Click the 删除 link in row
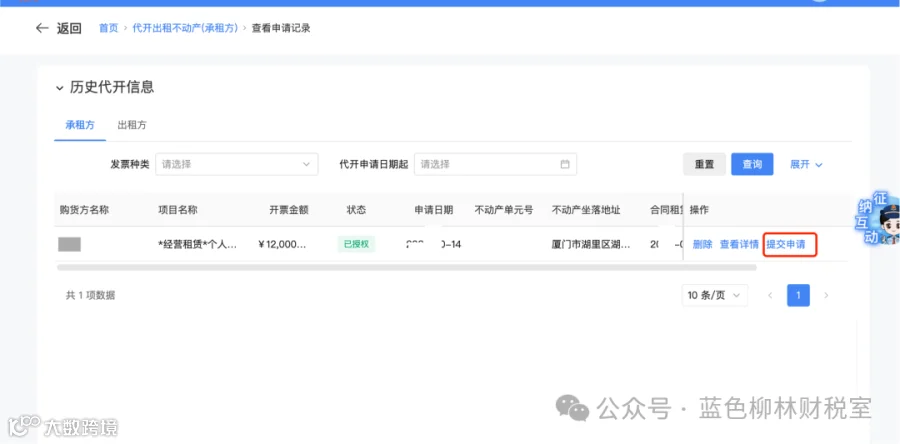Screen dimensions: 900x444 click(702, 244)
